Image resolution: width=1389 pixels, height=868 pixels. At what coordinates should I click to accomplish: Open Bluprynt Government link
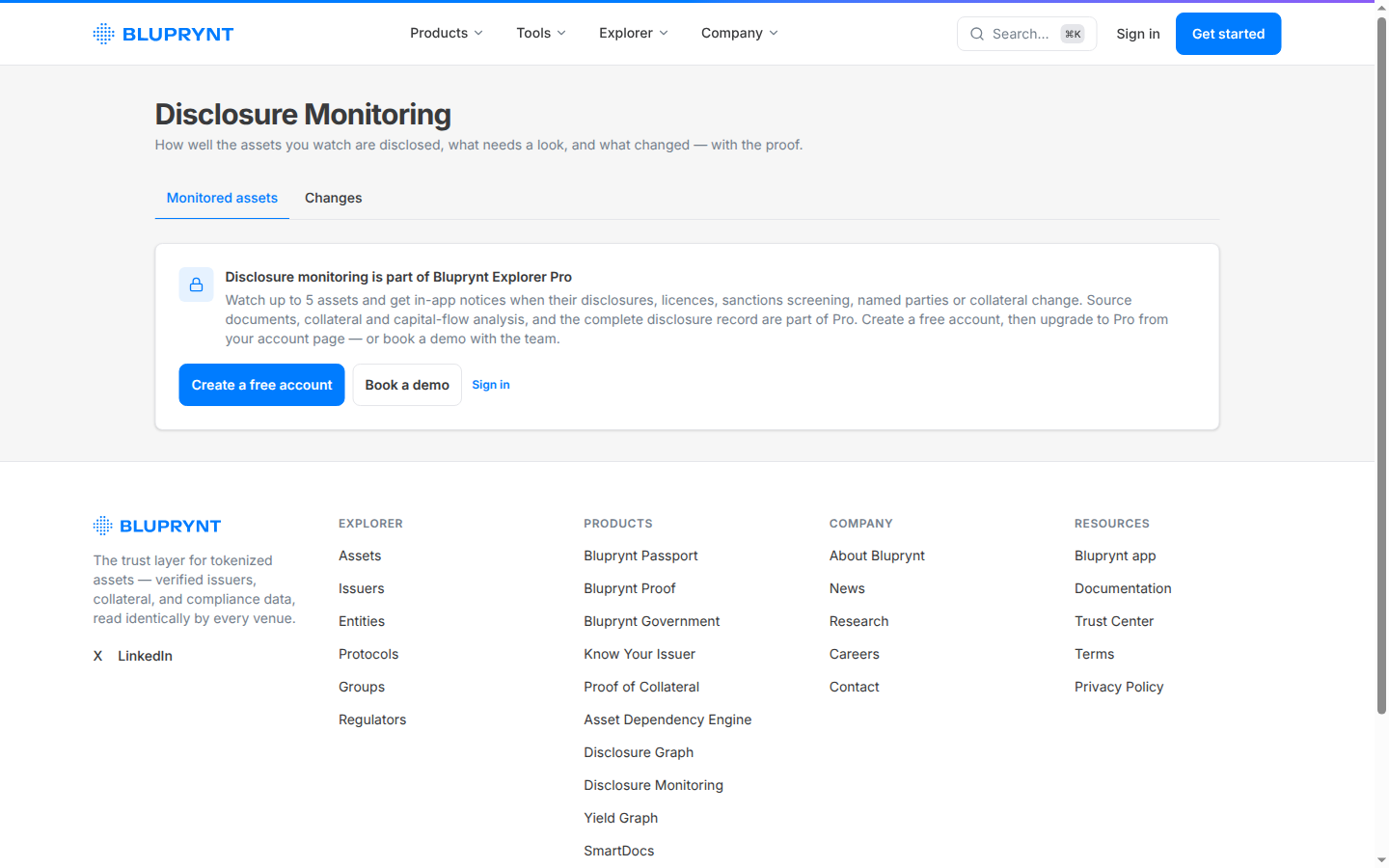pos(652,621)
